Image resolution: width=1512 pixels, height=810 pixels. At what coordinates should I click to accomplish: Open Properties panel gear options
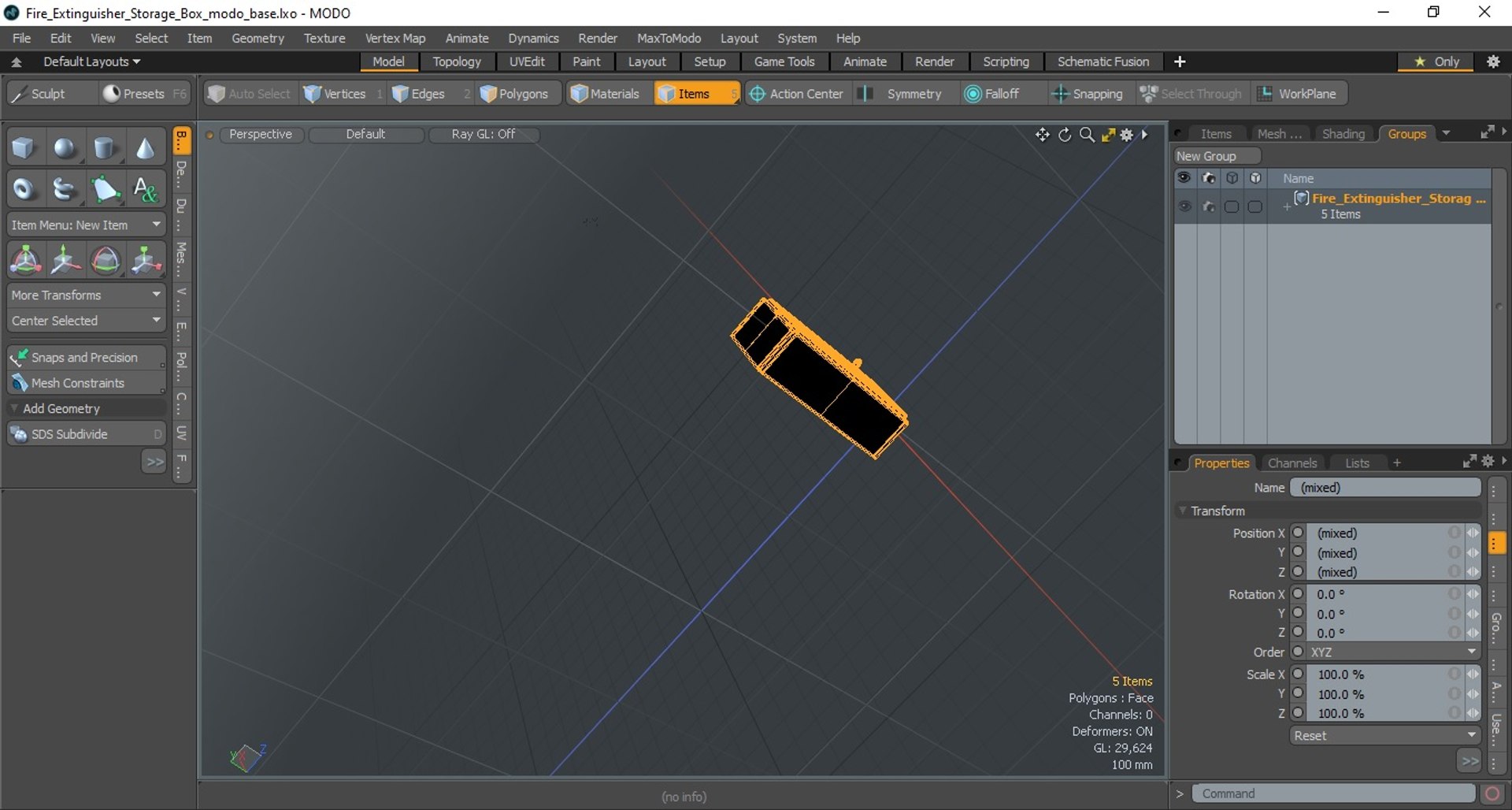pyautogui.click(x=1488, y=461)
